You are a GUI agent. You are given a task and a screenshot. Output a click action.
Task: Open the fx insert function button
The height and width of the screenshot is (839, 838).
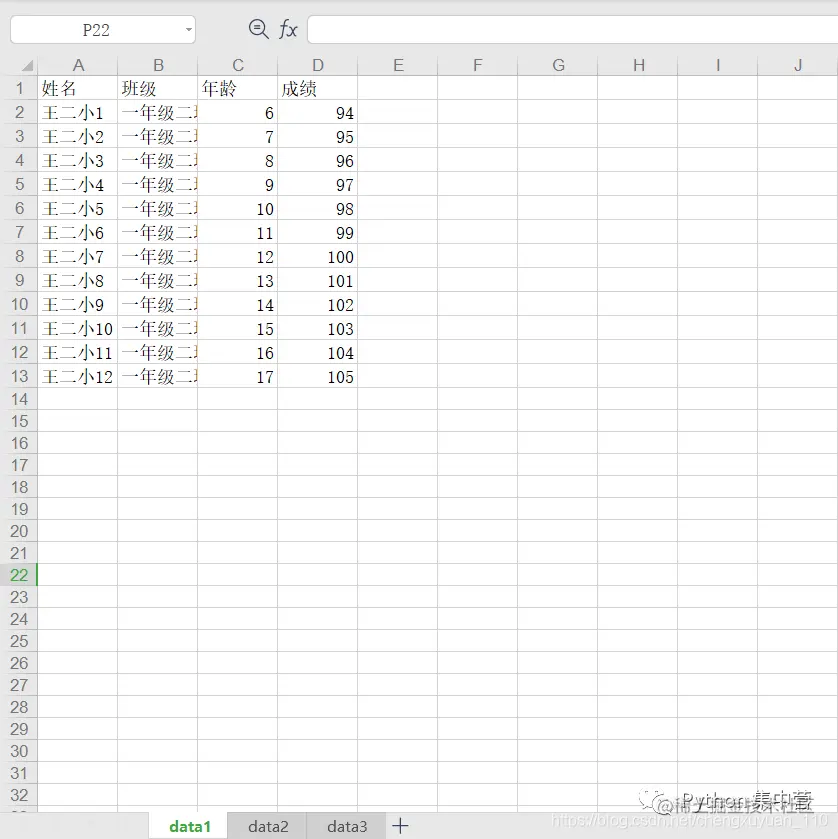(288, 29)
